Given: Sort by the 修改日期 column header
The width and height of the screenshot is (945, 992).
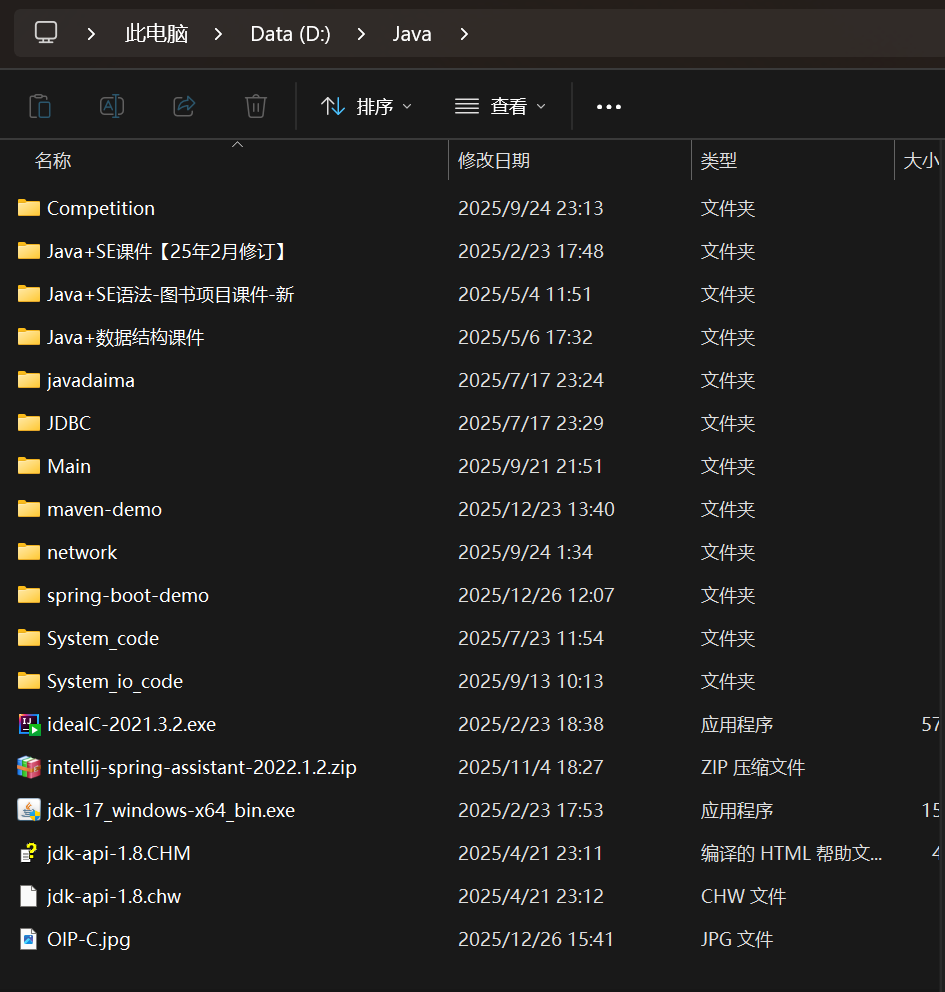Looking at the screenshot, I should [x=494, y=160].
